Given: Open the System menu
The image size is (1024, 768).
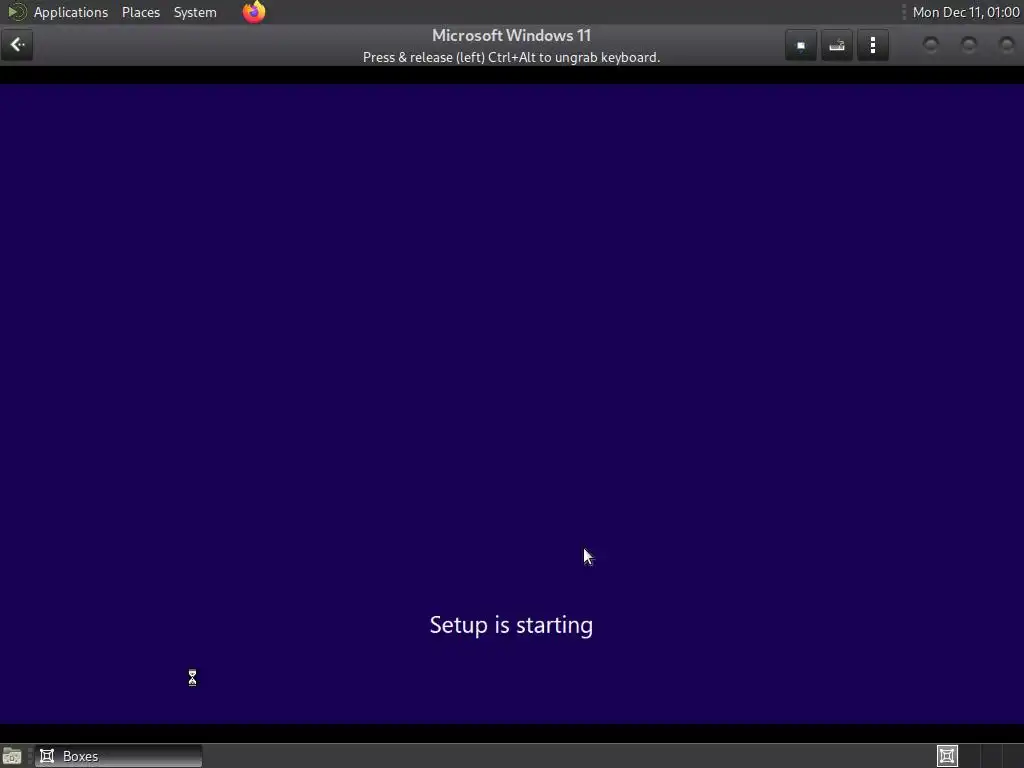Looking at the screenshot, I should pyautogui.click(x=195, y=12).
